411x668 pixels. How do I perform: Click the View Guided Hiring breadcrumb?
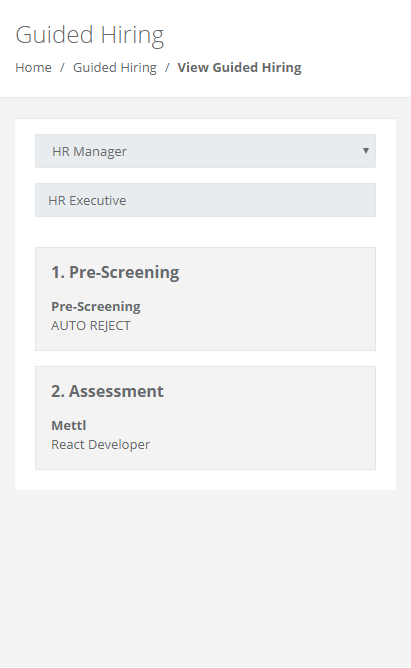[239, 67]
